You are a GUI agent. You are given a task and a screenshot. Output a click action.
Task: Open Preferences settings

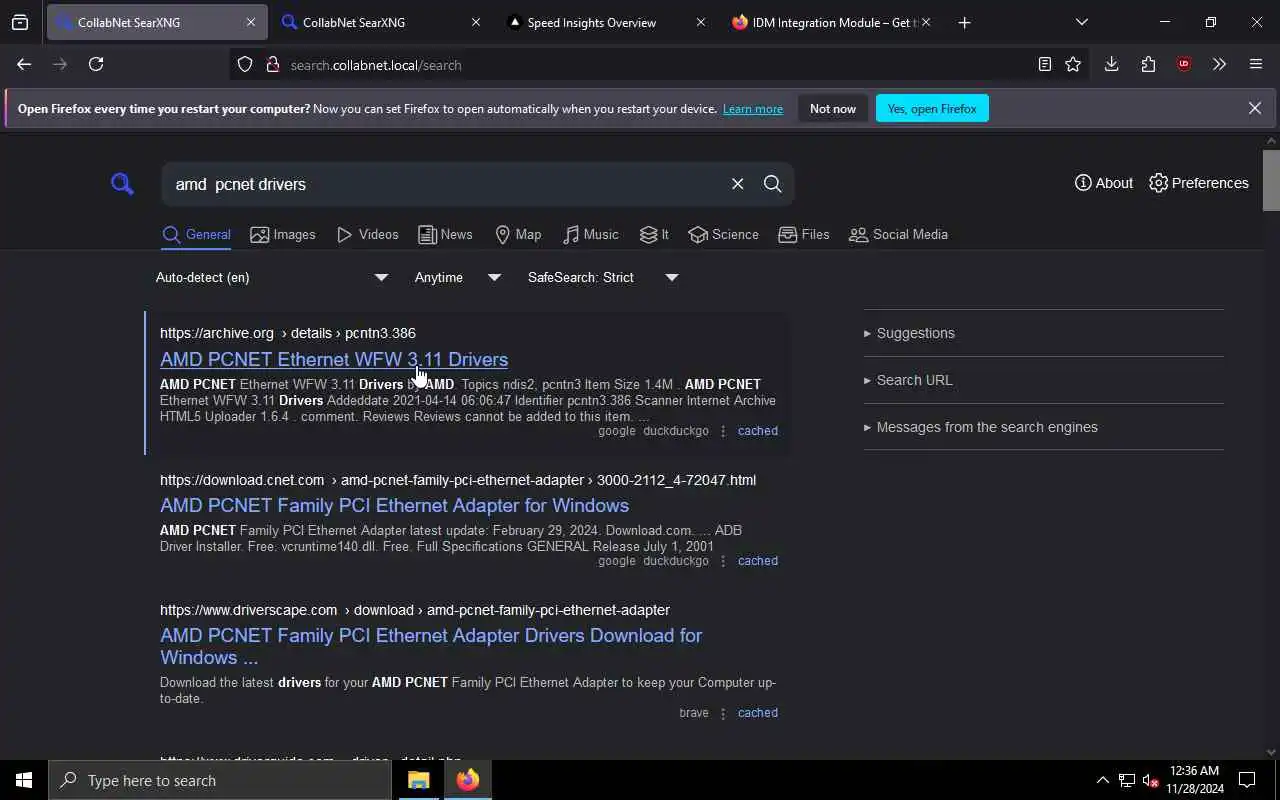point(1198,183)
